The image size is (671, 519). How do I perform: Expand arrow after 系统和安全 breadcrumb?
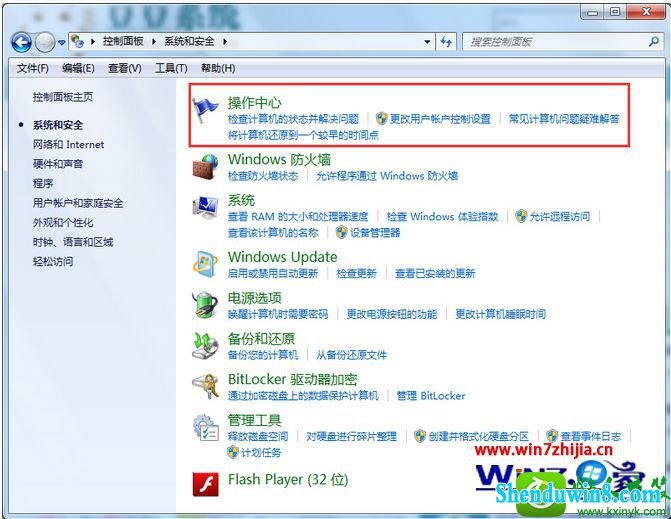[x=225, y=42]
